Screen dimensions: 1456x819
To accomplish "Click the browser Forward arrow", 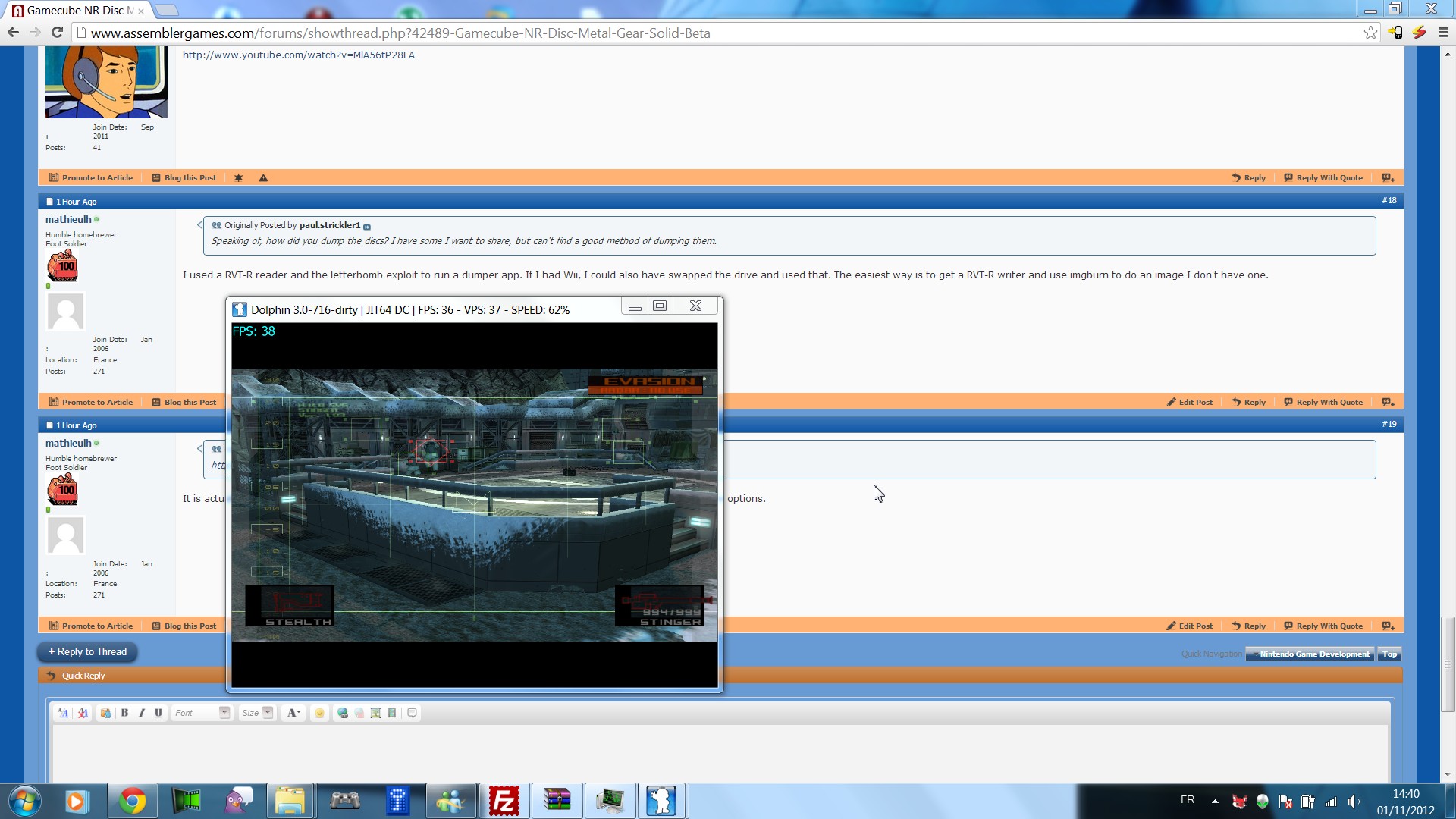I will [x=35, y=33].
